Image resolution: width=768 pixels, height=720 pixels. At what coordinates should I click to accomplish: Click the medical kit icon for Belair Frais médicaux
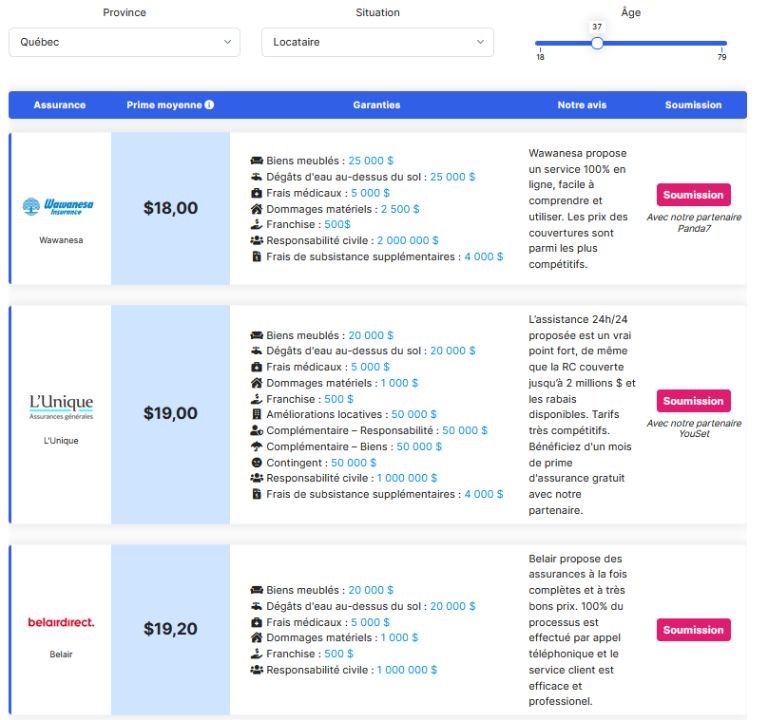pos(257,623)
